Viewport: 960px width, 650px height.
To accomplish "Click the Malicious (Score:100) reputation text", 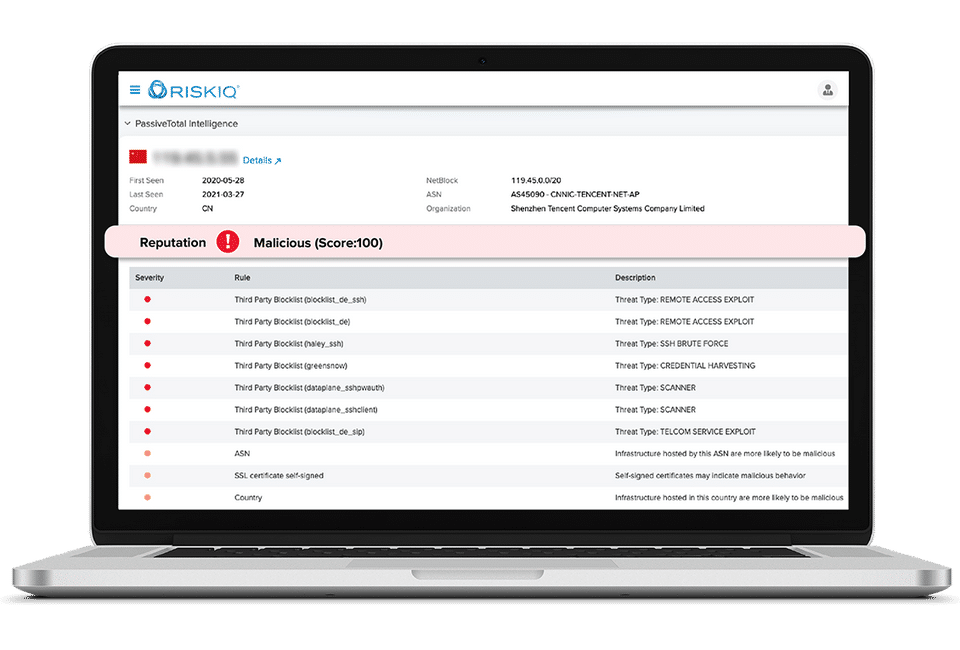I will pyautogui.click(x=318, y=243).
